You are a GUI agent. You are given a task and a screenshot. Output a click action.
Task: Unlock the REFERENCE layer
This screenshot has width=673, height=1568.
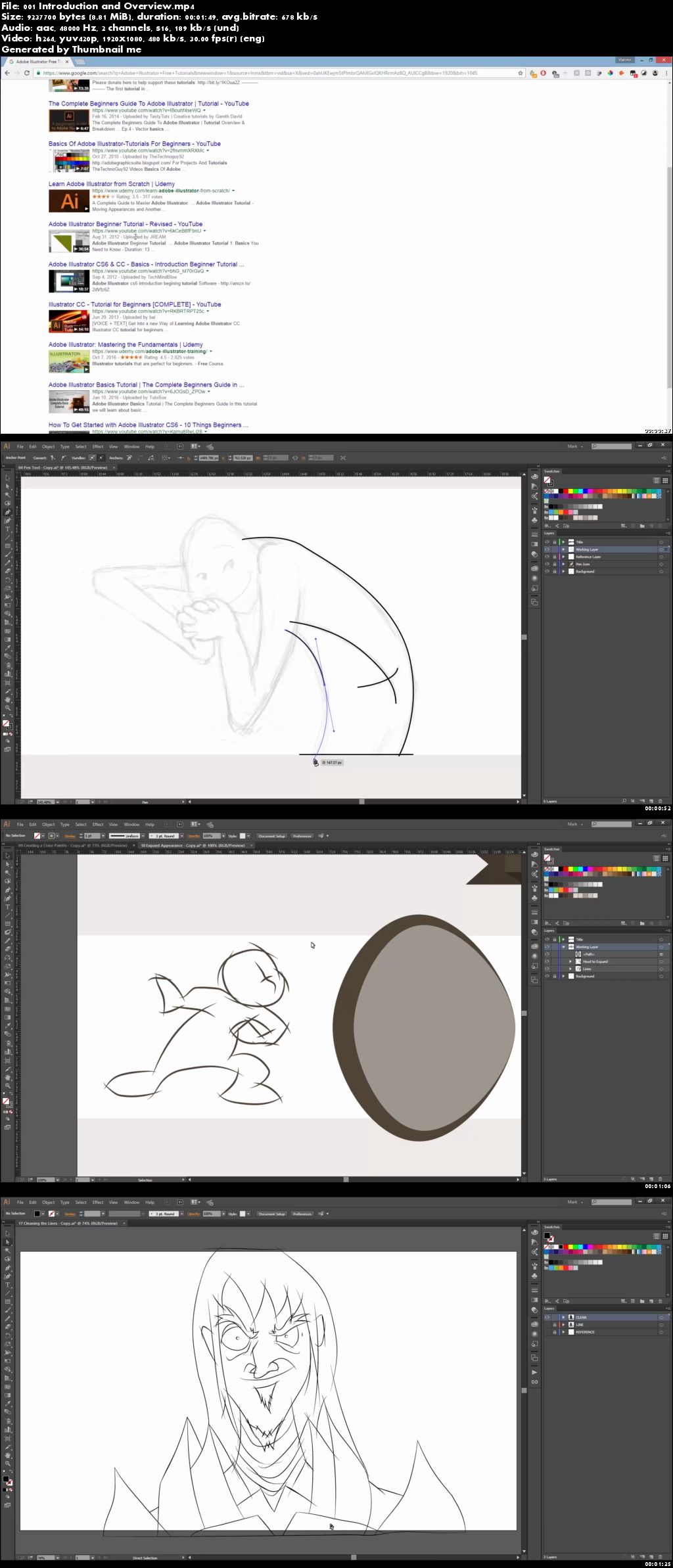(555, 1332)
